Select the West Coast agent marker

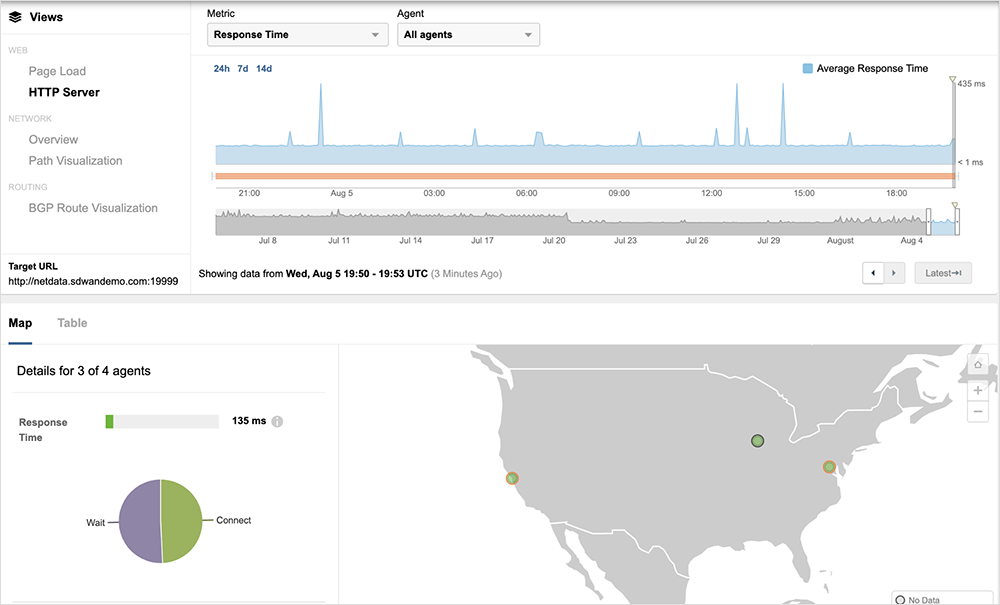(x=512, y=478)
